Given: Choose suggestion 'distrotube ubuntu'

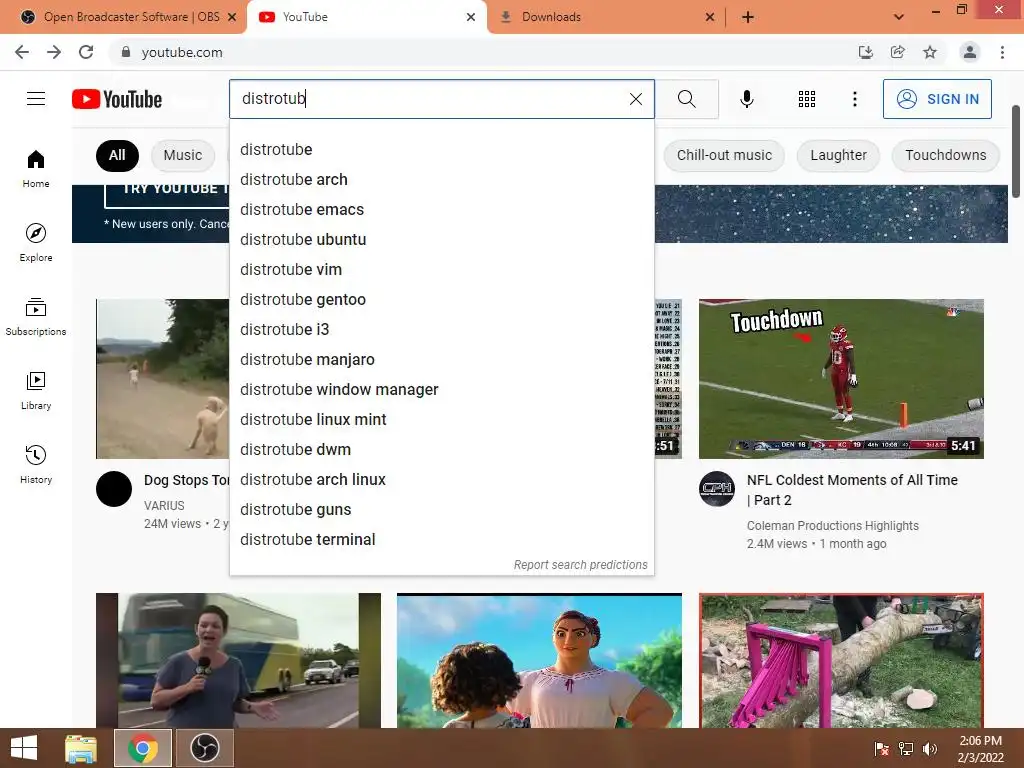Looking at the screenshot, I should 441,240.
